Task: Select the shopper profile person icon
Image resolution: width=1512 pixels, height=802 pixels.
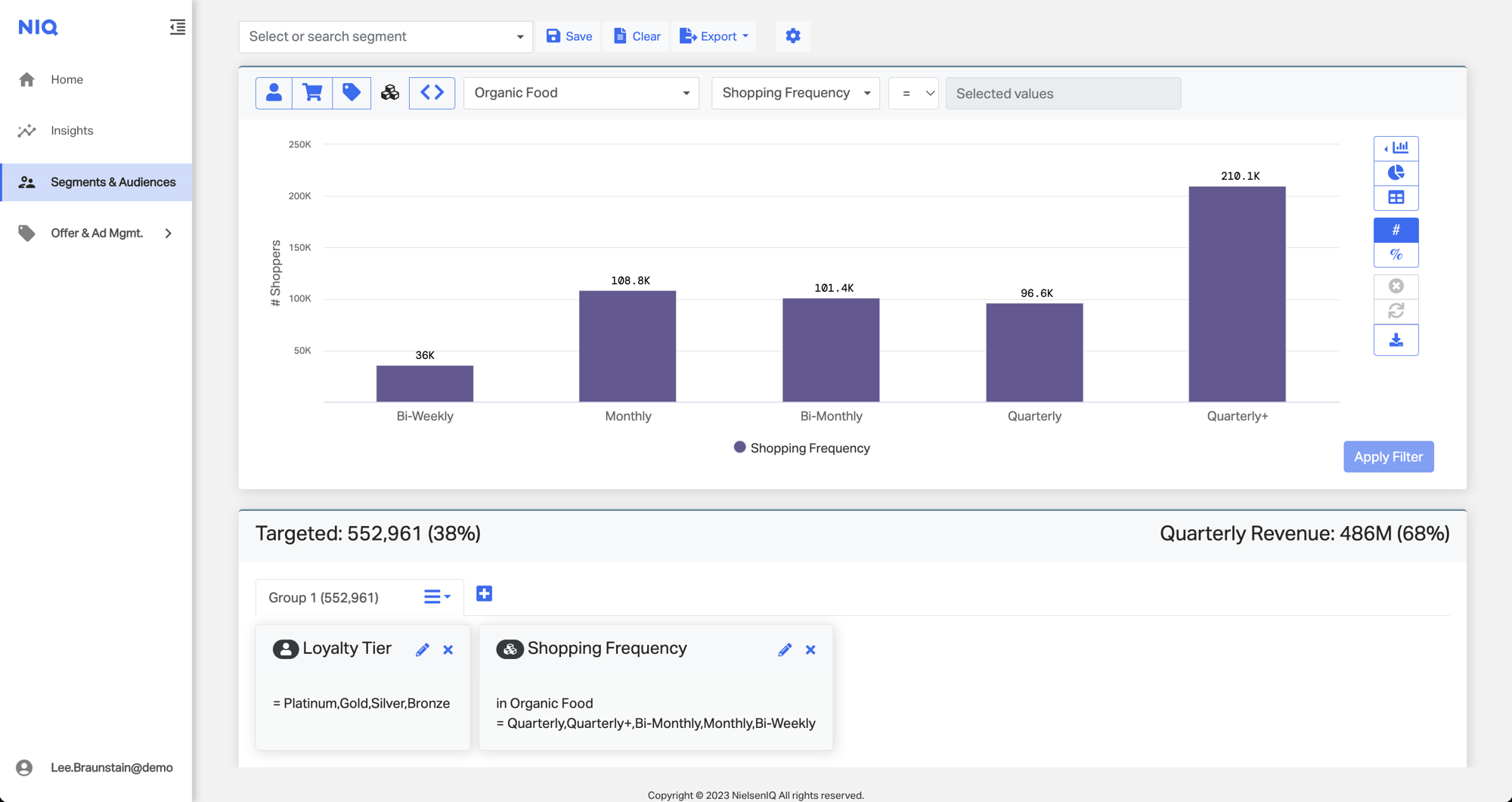Action: tap(274, 93)
